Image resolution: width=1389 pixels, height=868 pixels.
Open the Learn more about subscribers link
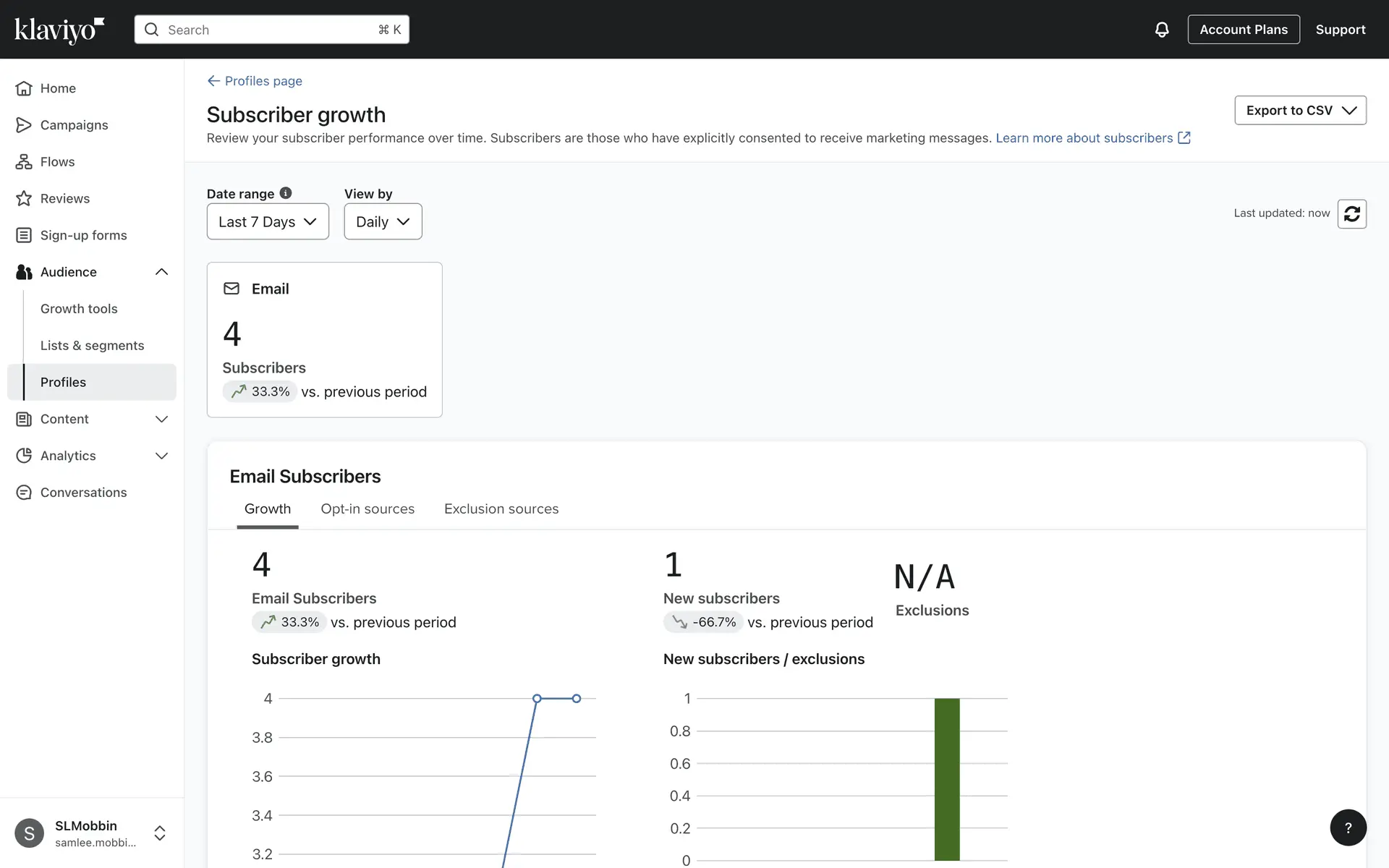[x=1084, y=138]
